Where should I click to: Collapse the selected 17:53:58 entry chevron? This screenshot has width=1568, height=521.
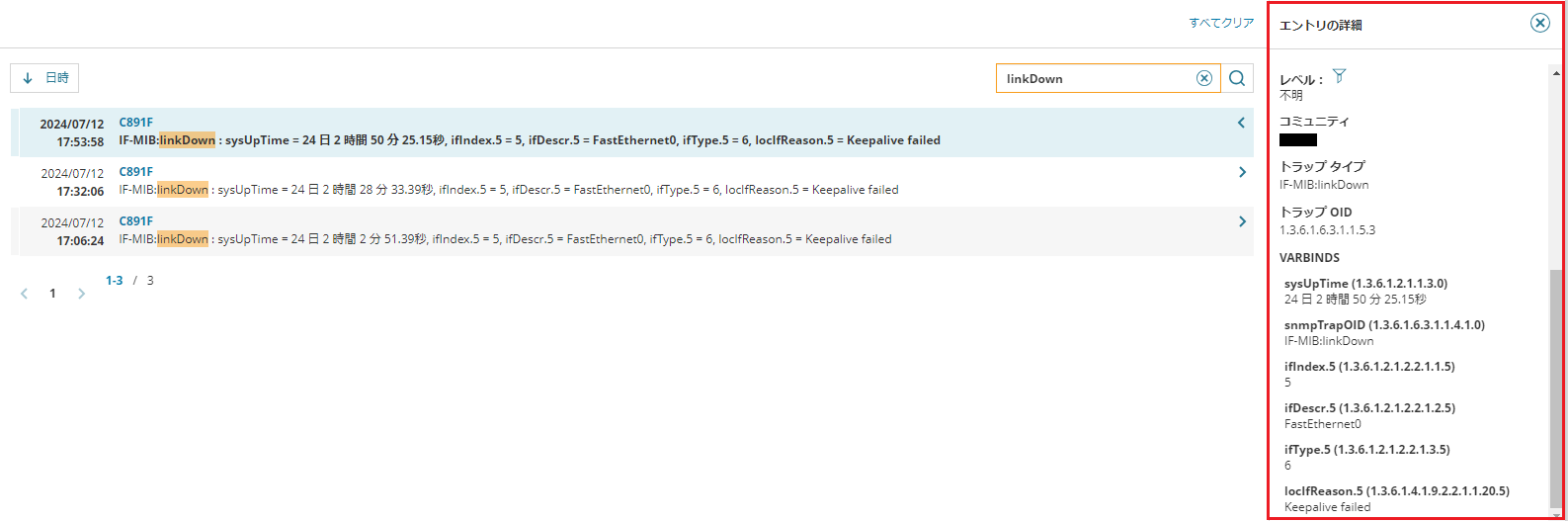(1241, 123)
